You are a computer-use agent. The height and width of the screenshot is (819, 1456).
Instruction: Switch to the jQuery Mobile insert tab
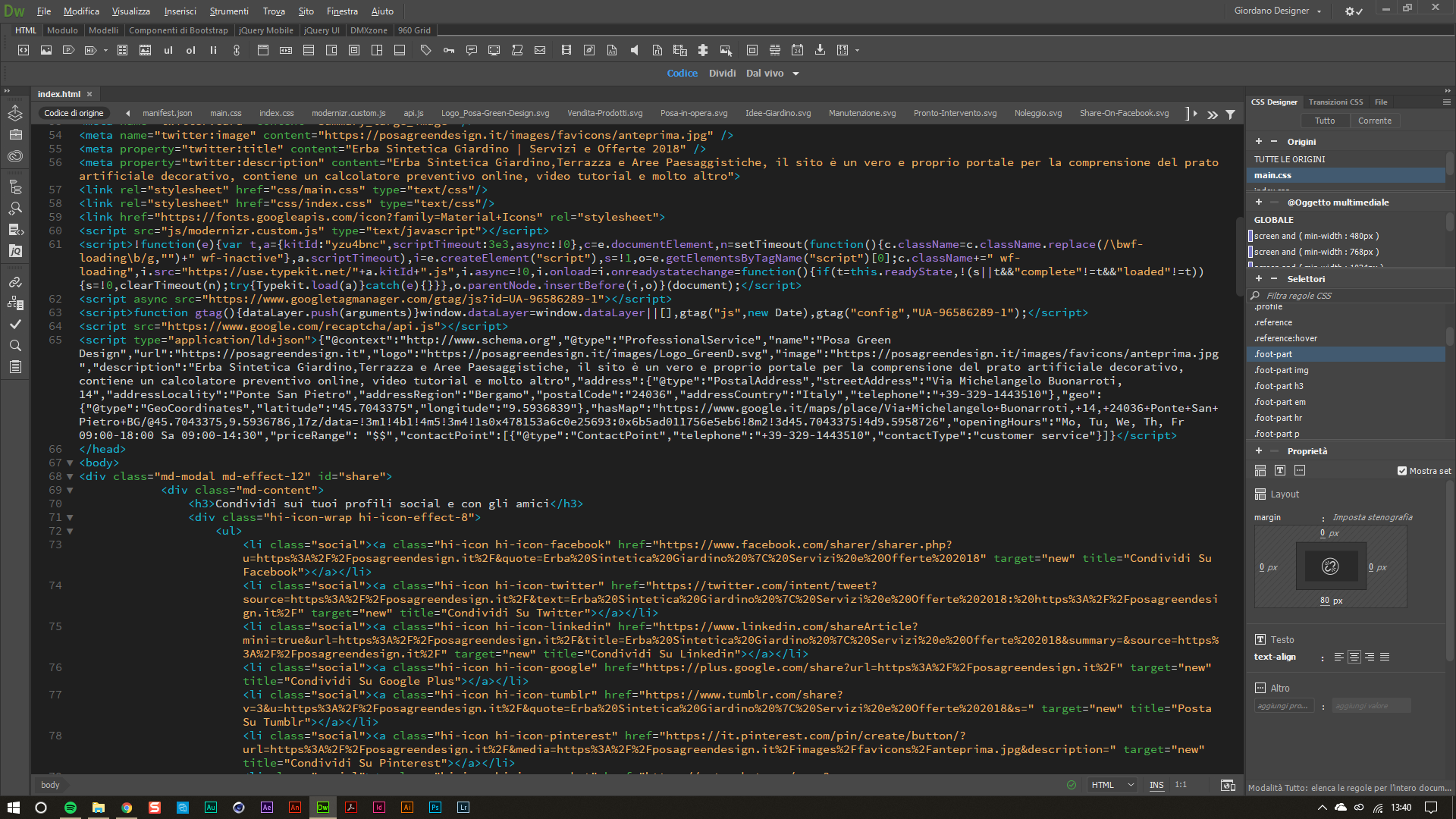click(265, 30)
